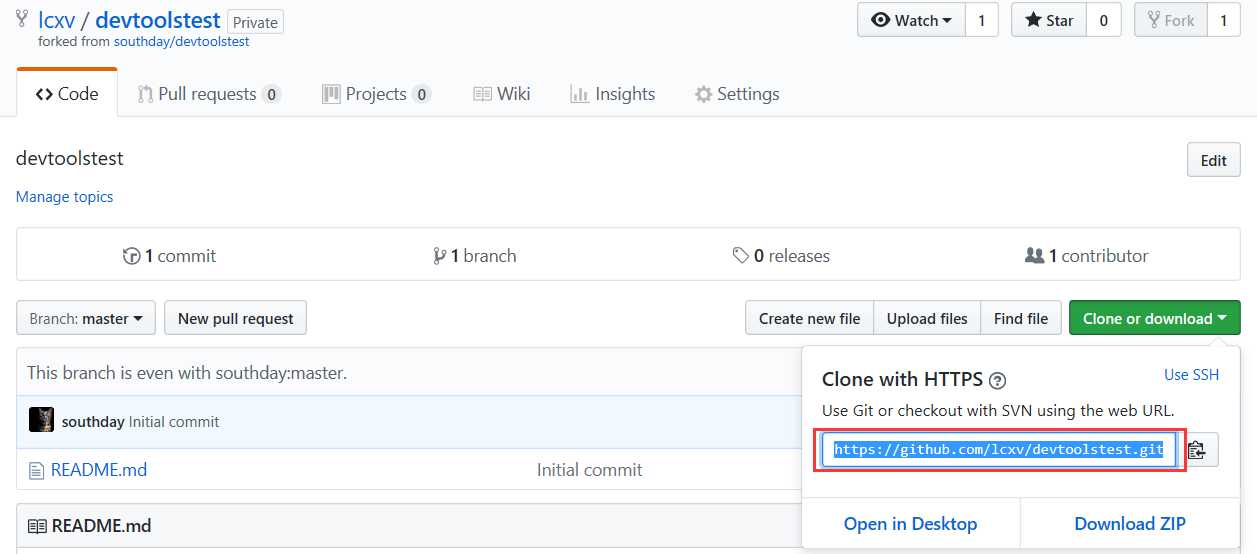Open the Initial commit message in README.md row

pyautogui.click(x=590, y=470)
